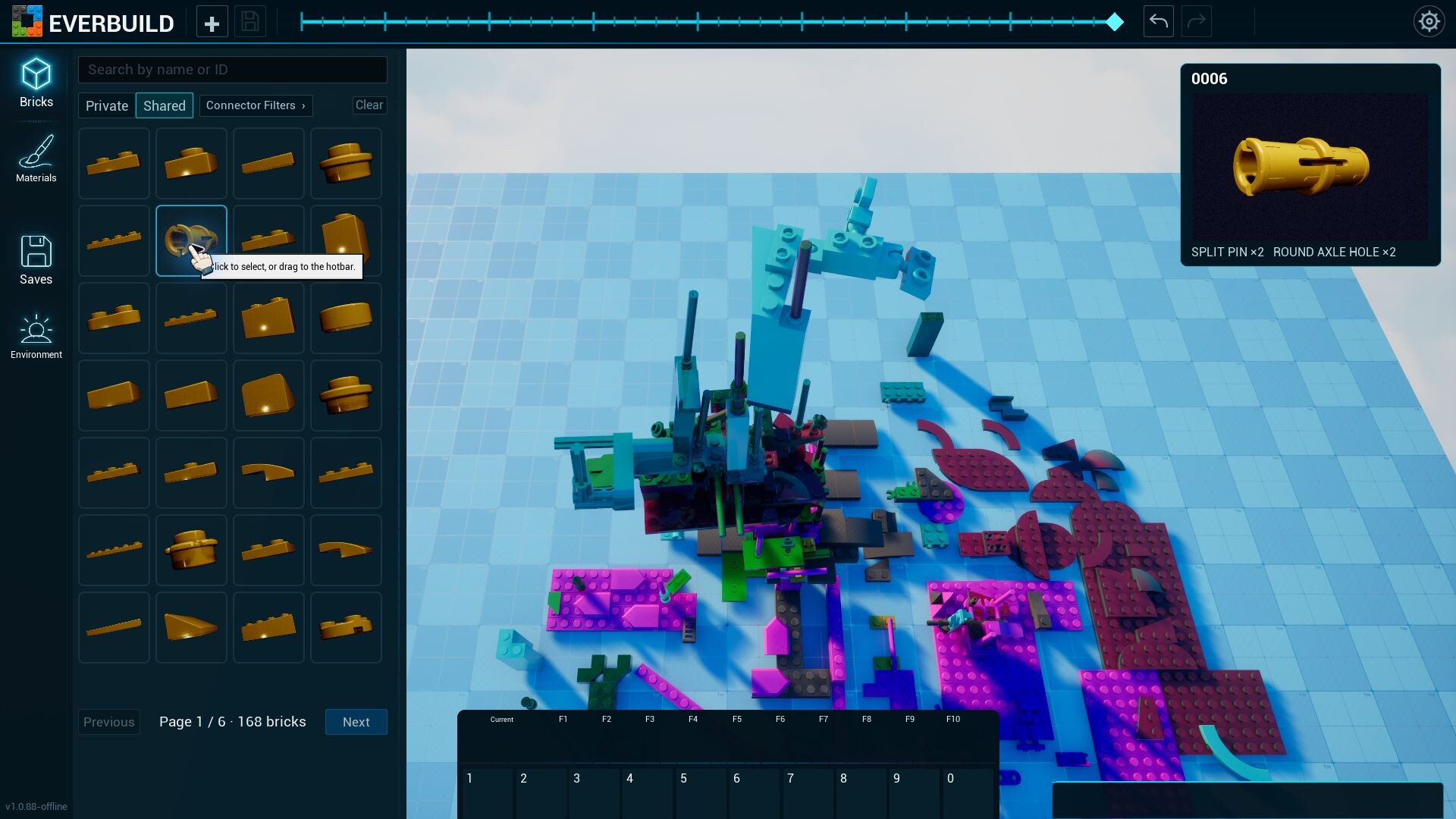Redo the last undone action
Image resolution: width=1456 pixels, height=819 pixels.
click(1196, 22)
